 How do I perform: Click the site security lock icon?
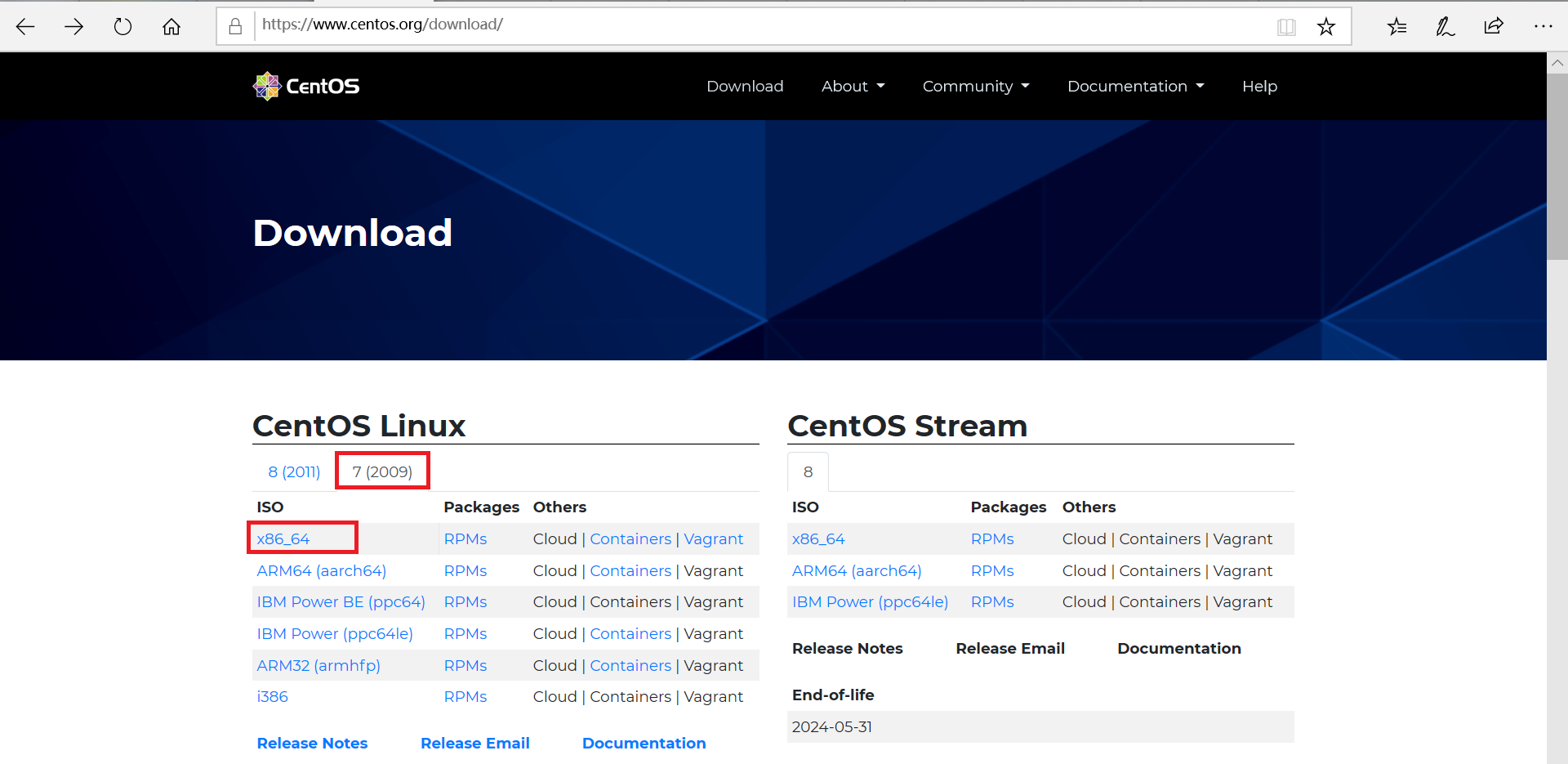click(234, 25)
